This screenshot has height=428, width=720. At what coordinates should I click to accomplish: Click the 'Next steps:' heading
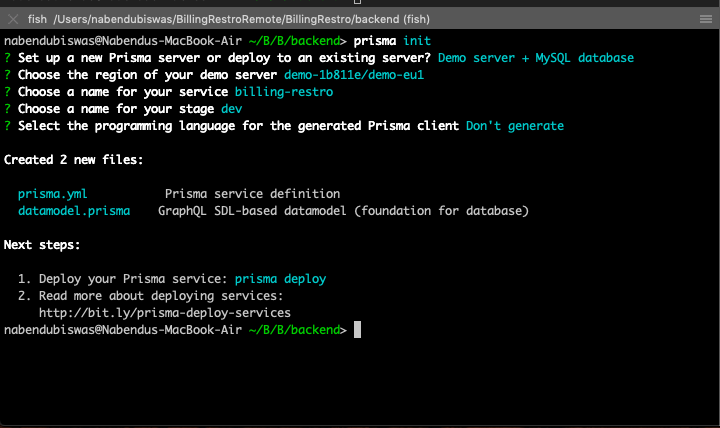point(42,245)
